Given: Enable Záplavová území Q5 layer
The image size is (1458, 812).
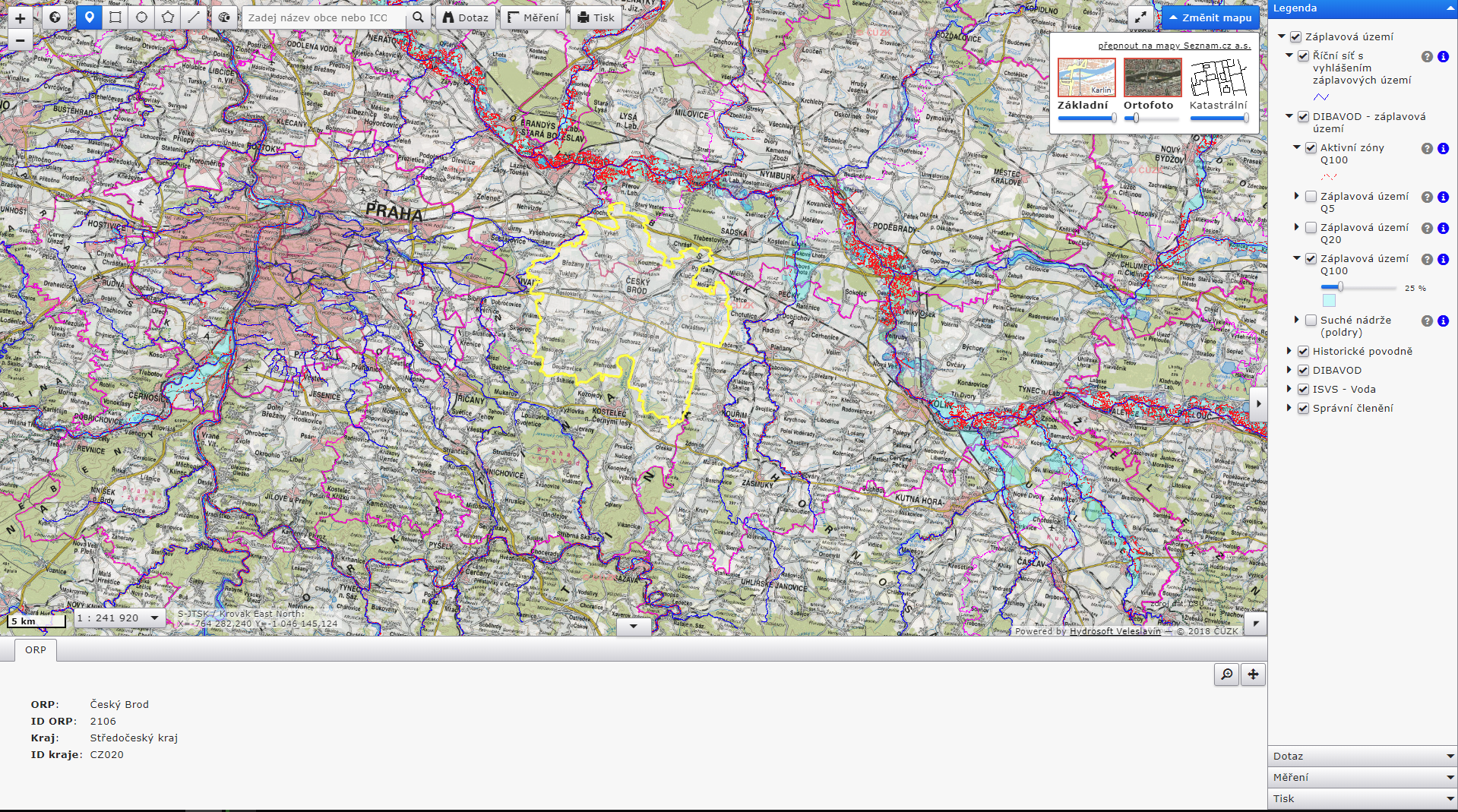Looking at the screenshot, I should click(x=1311, y=196).
